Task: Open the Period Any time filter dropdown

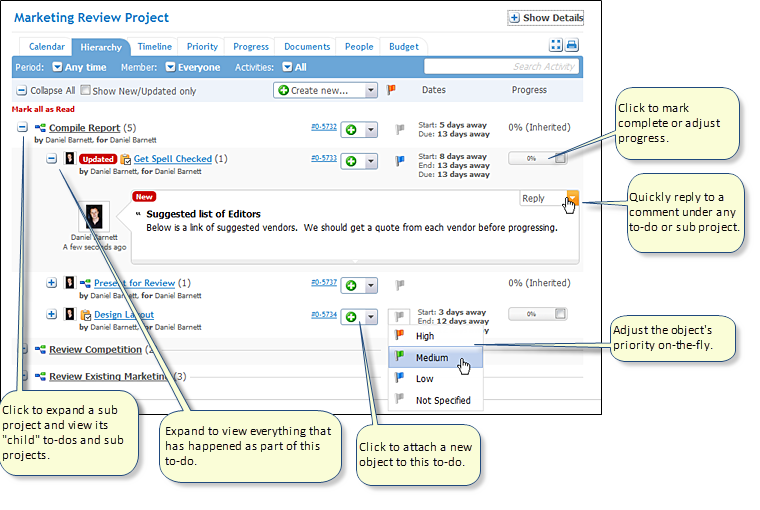Action: (57, 67)
